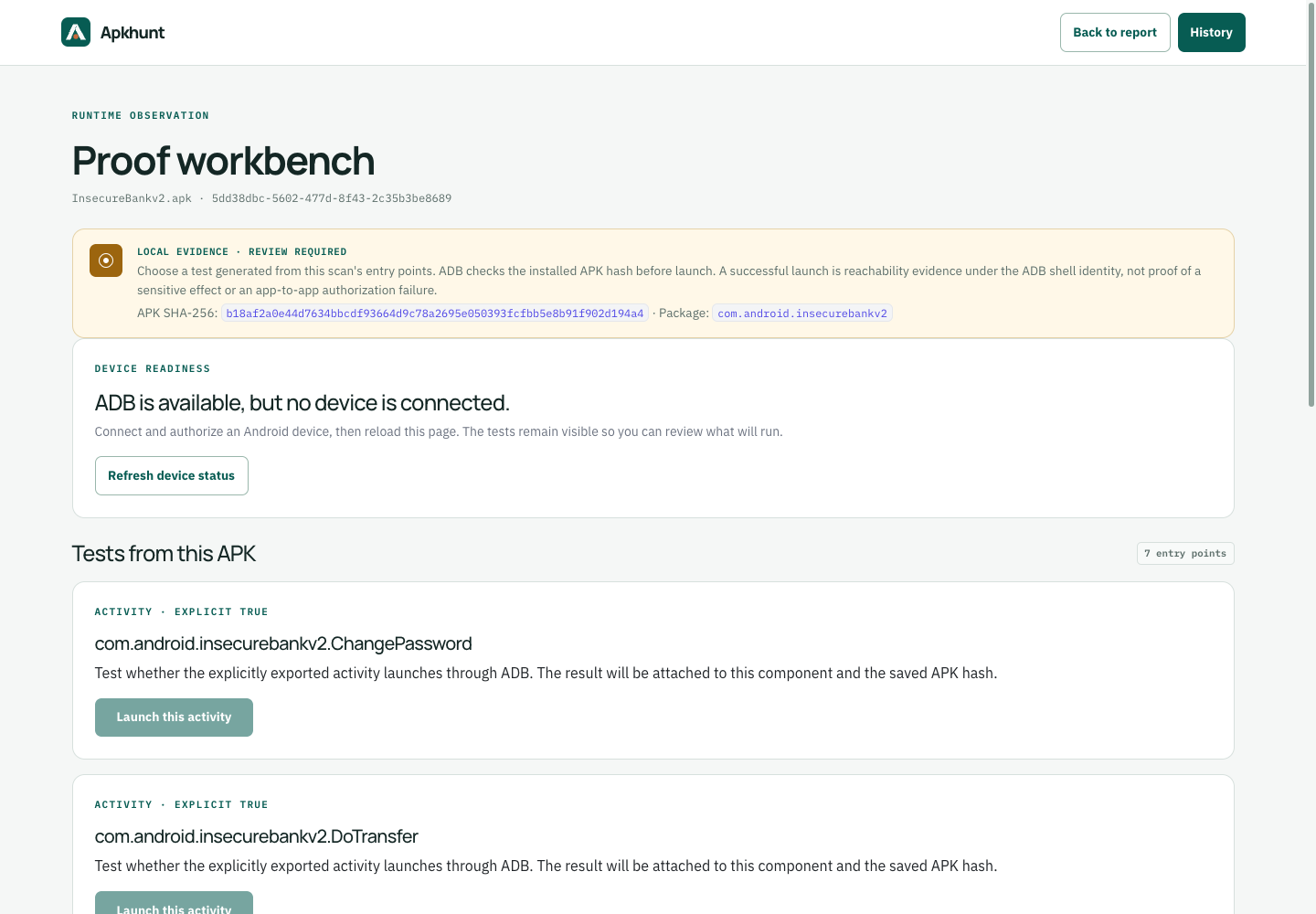The image size is (1316, 914).
Task: Click the Apkhunt logo icon
Action: point(76,32)
